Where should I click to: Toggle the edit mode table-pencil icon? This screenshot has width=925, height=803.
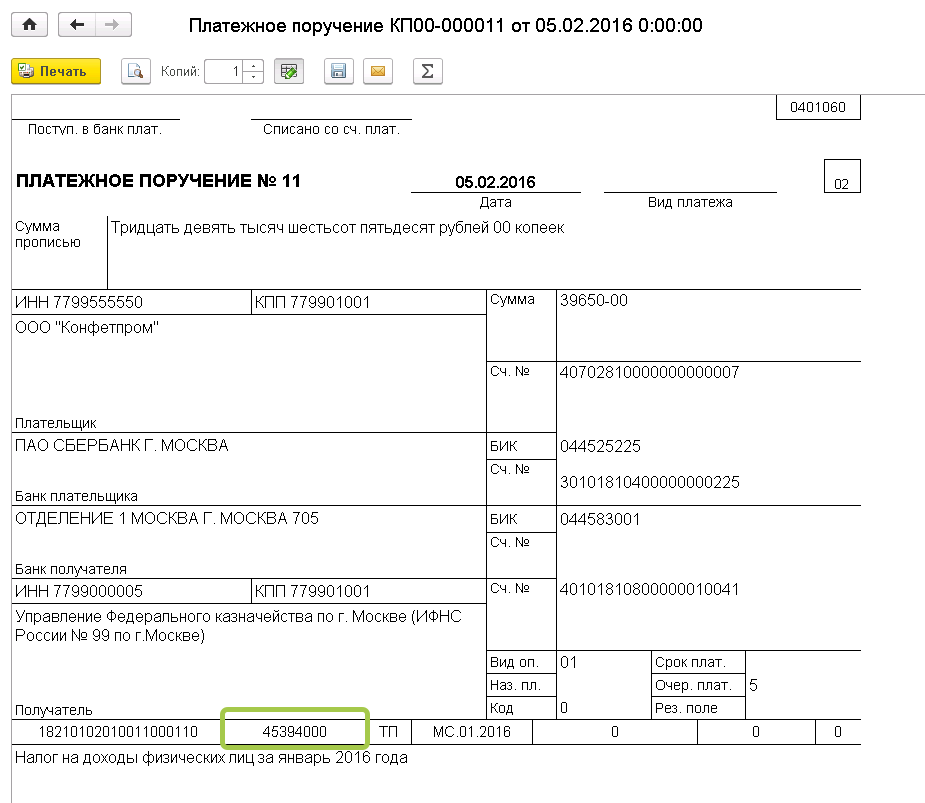289,71
